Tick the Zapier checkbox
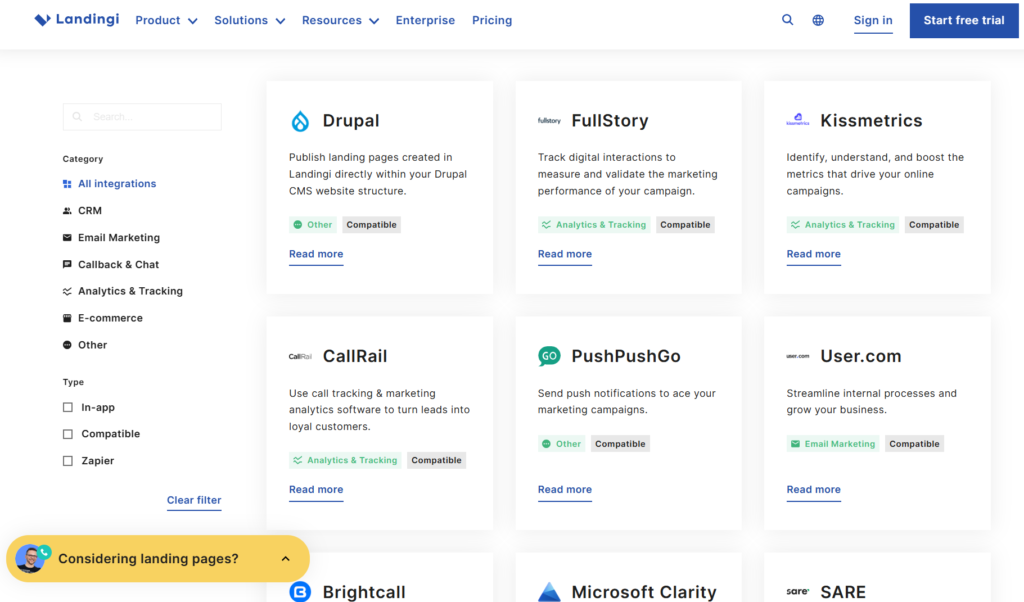1024x602 pixels. [68, 461]
